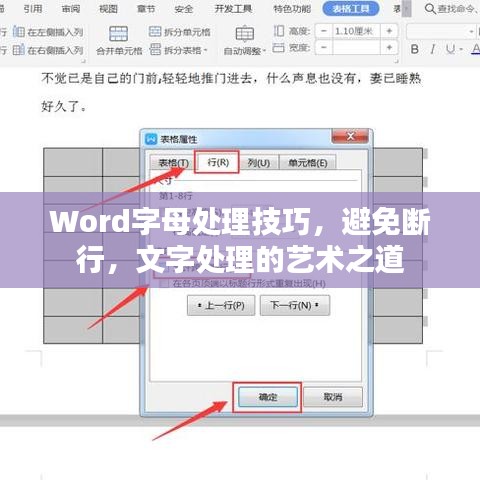The width and height of the screenshot is (480, 480).
Task: Toggle underline formatting with U
Action: click(451, 49)
